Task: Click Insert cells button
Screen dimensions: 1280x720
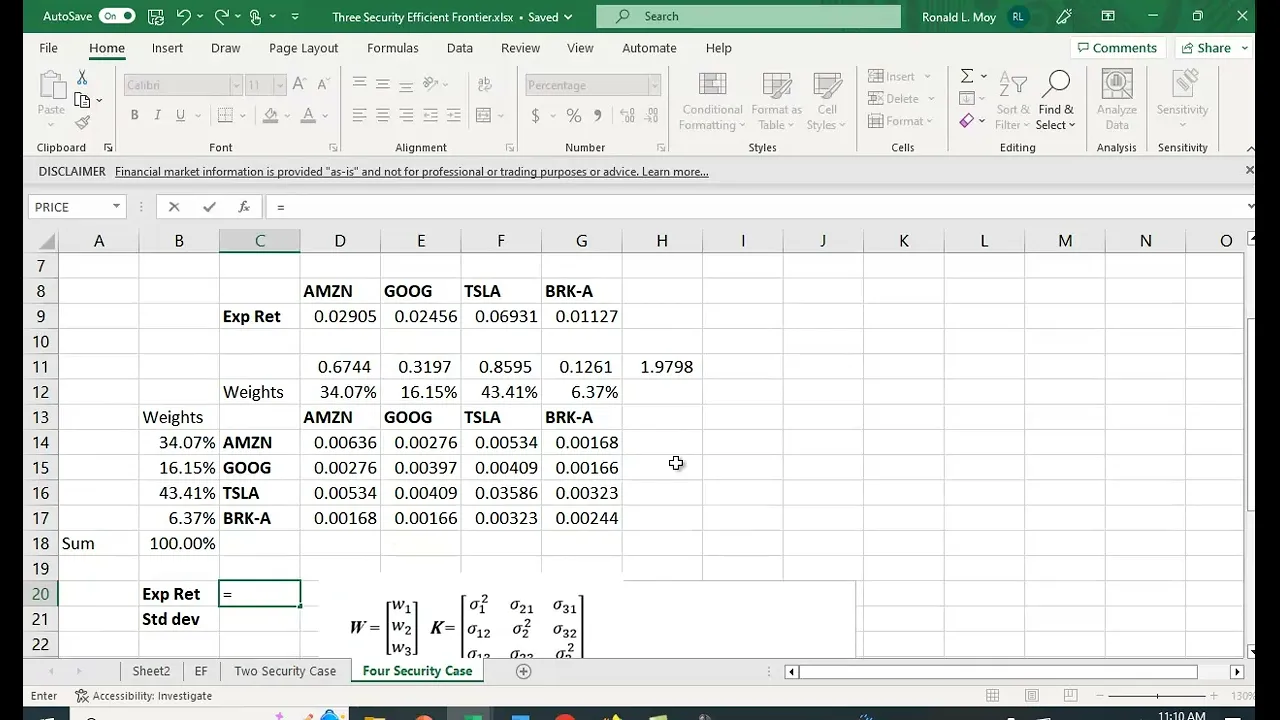Action: pyautogui.click(x=892, y=76)
